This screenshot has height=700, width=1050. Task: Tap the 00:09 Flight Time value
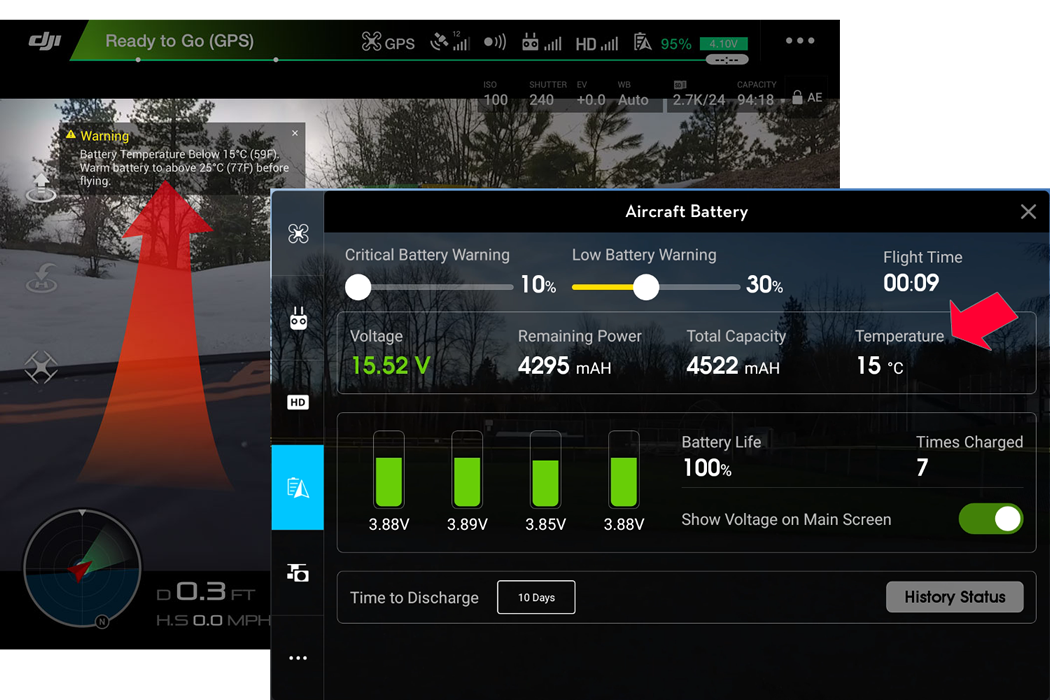click(x=911, y=283)
